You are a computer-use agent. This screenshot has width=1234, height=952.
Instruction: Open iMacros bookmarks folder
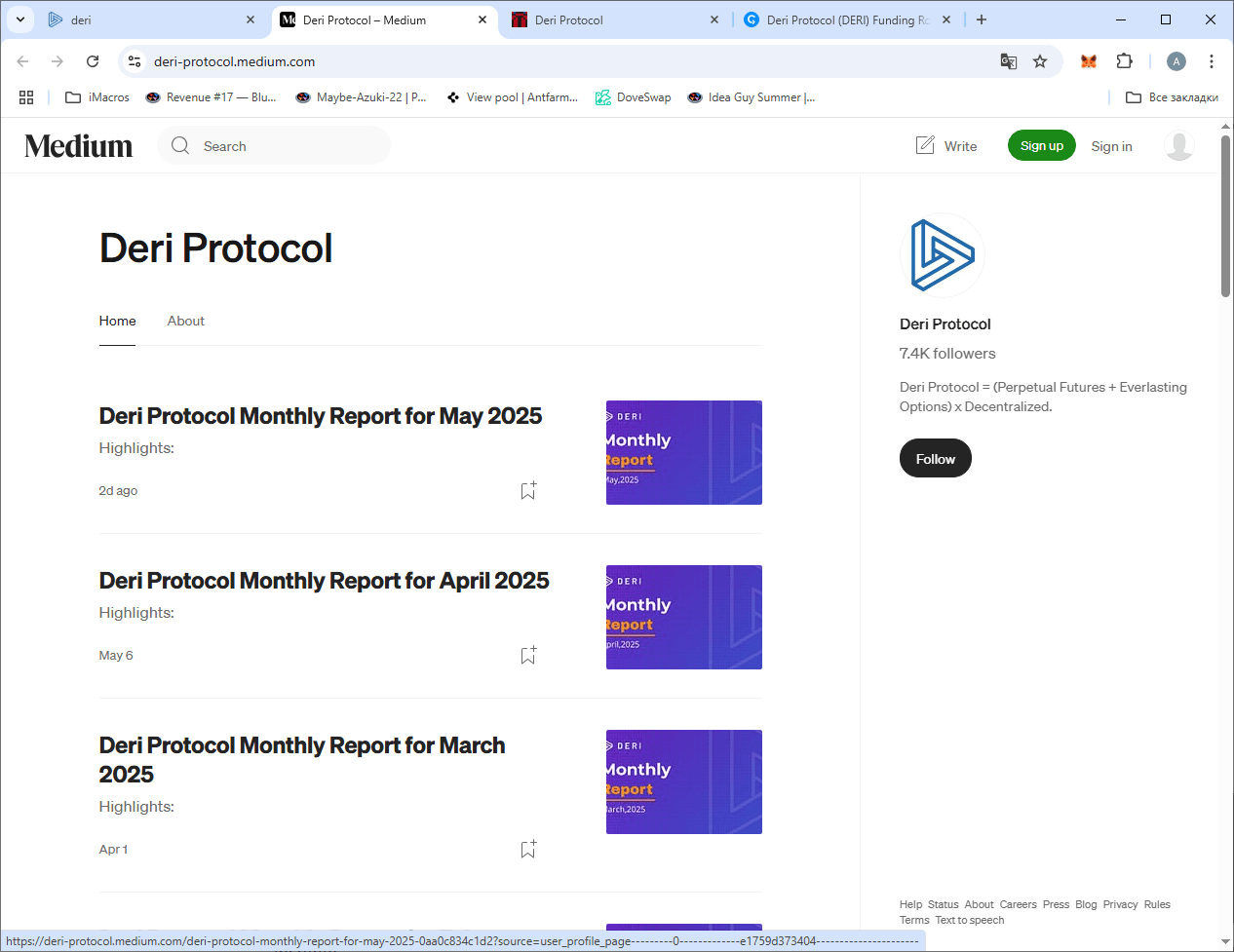[97, 97]
